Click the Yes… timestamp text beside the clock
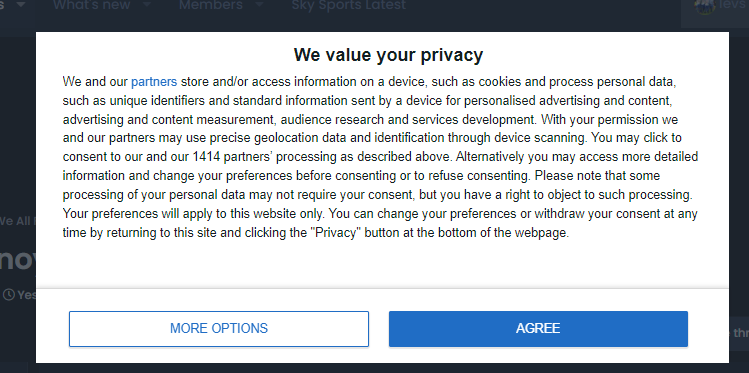 click(x=27, y=295)
